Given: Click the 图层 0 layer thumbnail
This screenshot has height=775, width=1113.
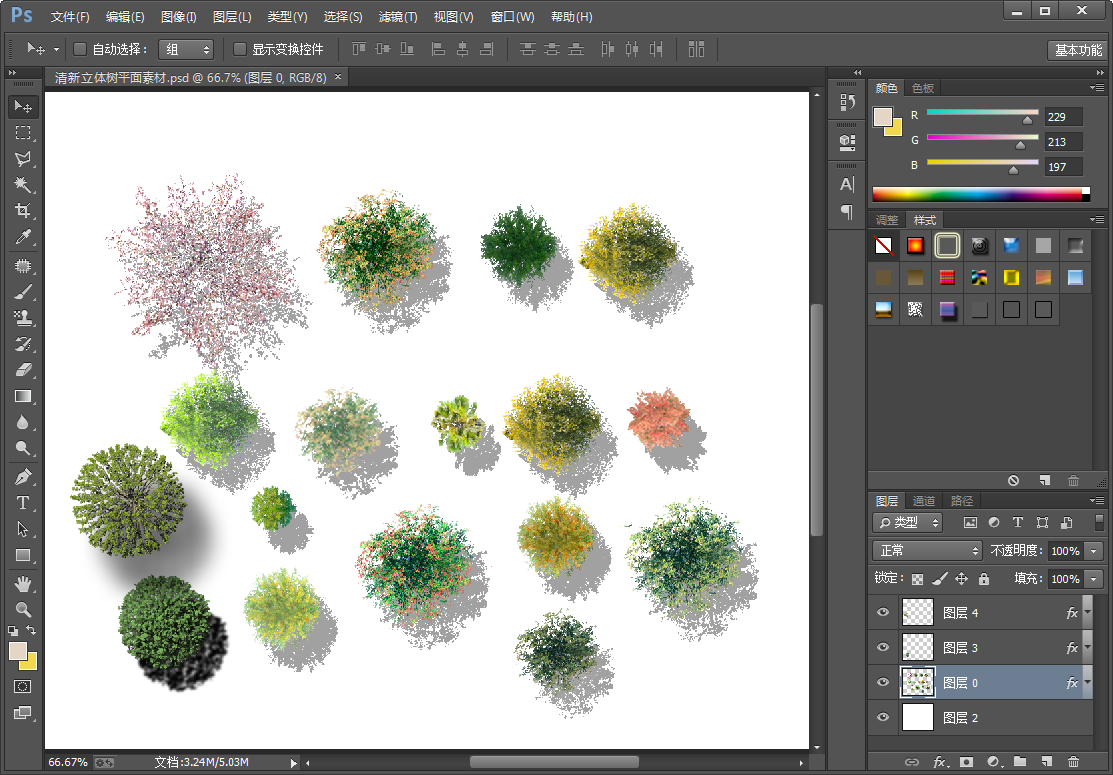Looking at the screenshot, I should [x=918, y=683].
